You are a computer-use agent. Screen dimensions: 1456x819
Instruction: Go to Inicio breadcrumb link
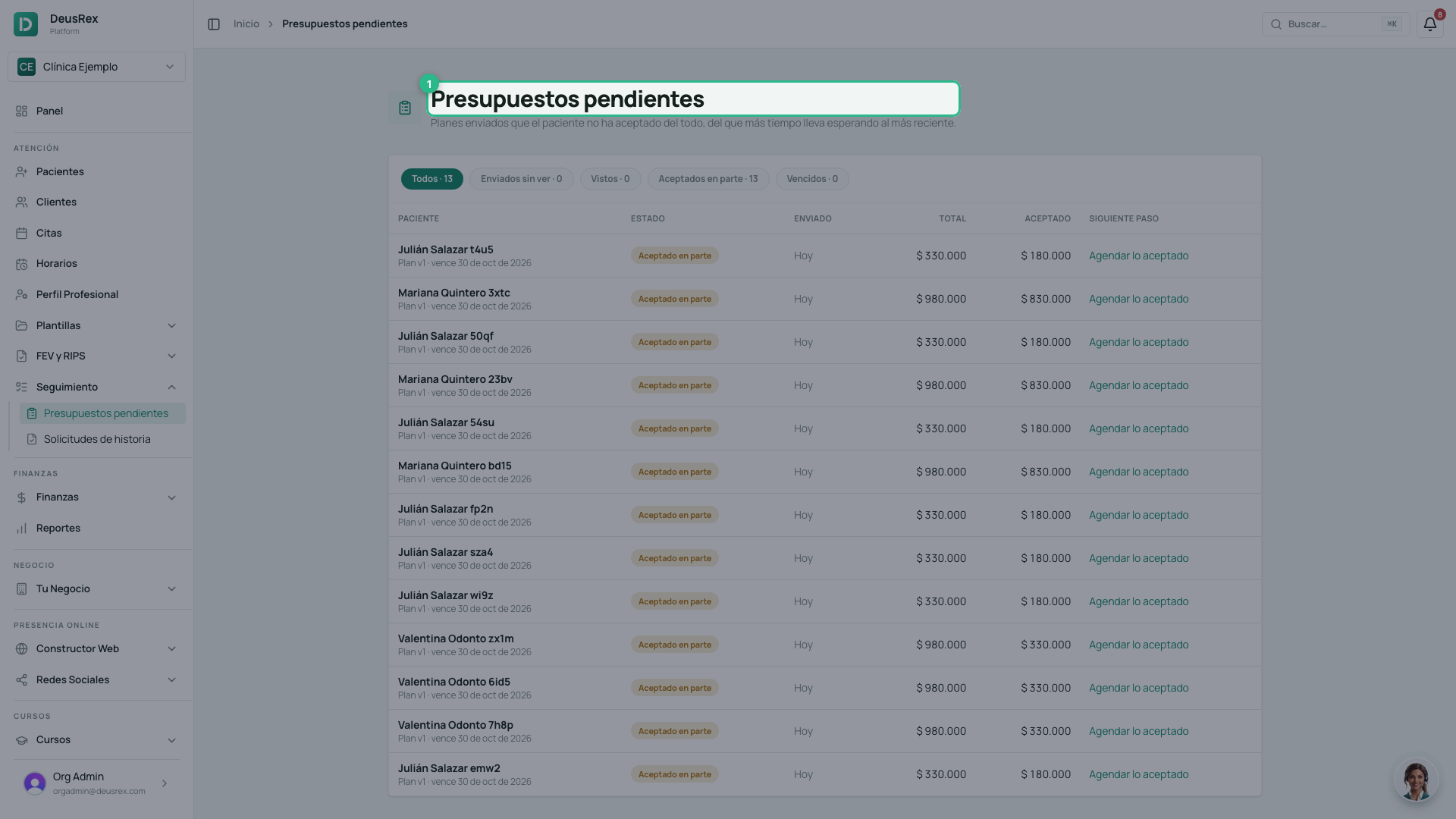click(x=246, y=24)
